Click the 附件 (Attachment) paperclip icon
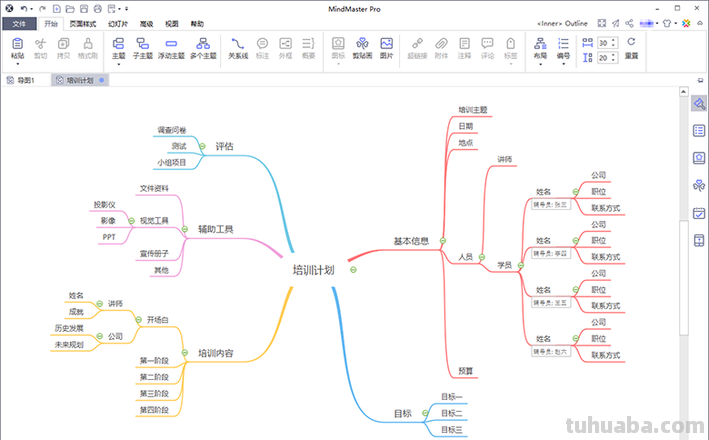This screenshot has width=709, height=440. (441, 44)
